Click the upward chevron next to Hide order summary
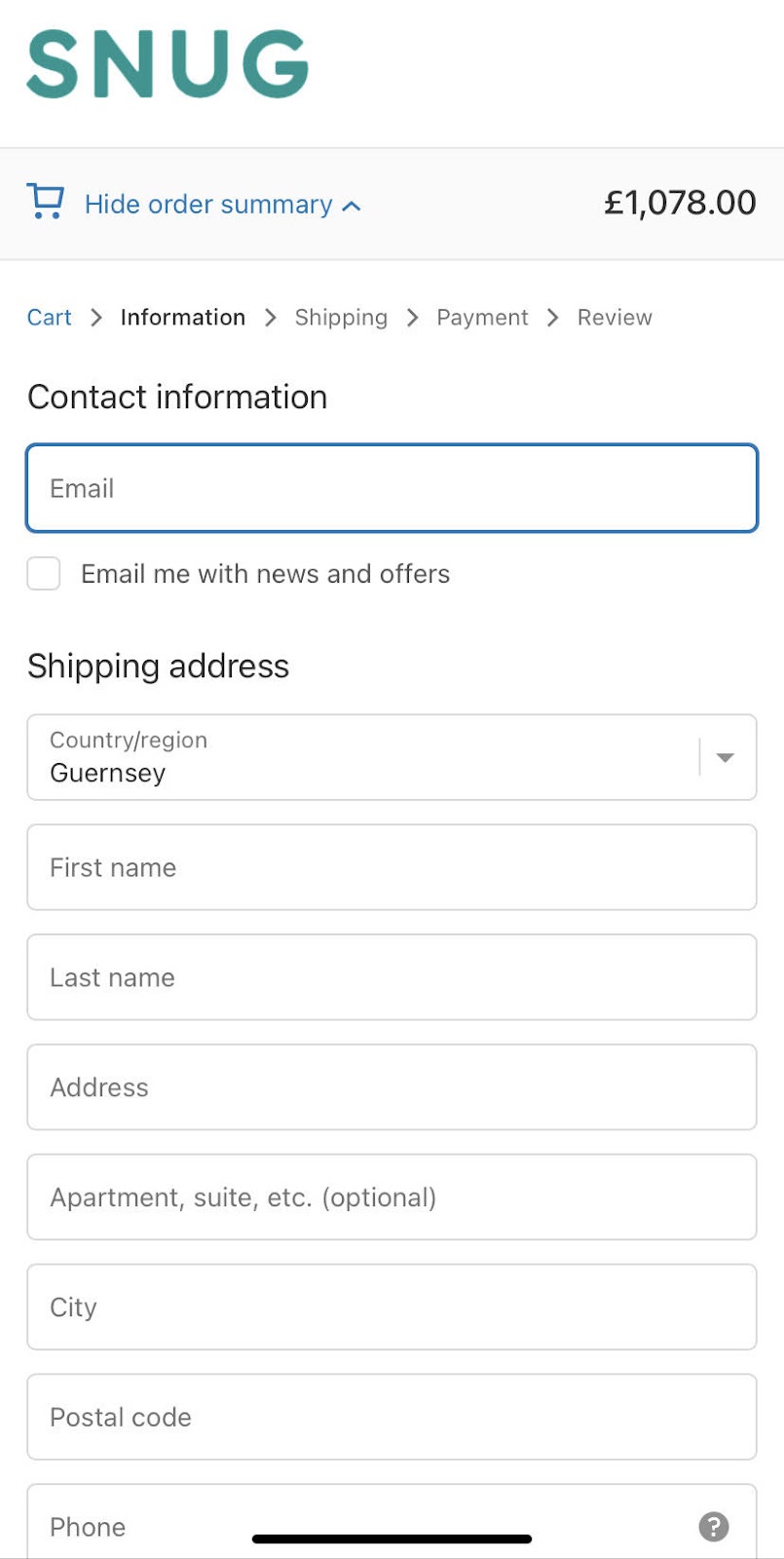784x1559 pixels. click(x=351, y=206)
